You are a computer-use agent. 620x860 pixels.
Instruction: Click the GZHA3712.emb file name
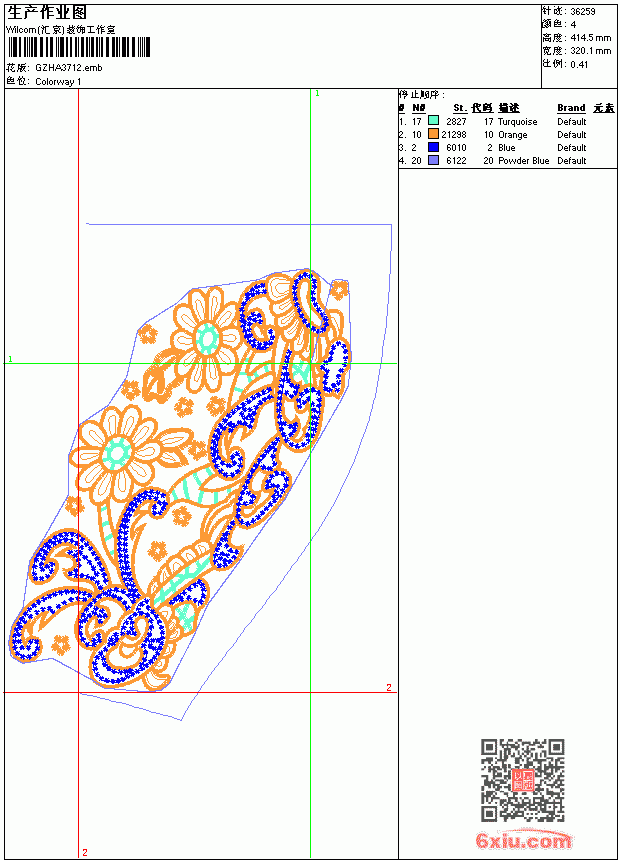[69, 68]
